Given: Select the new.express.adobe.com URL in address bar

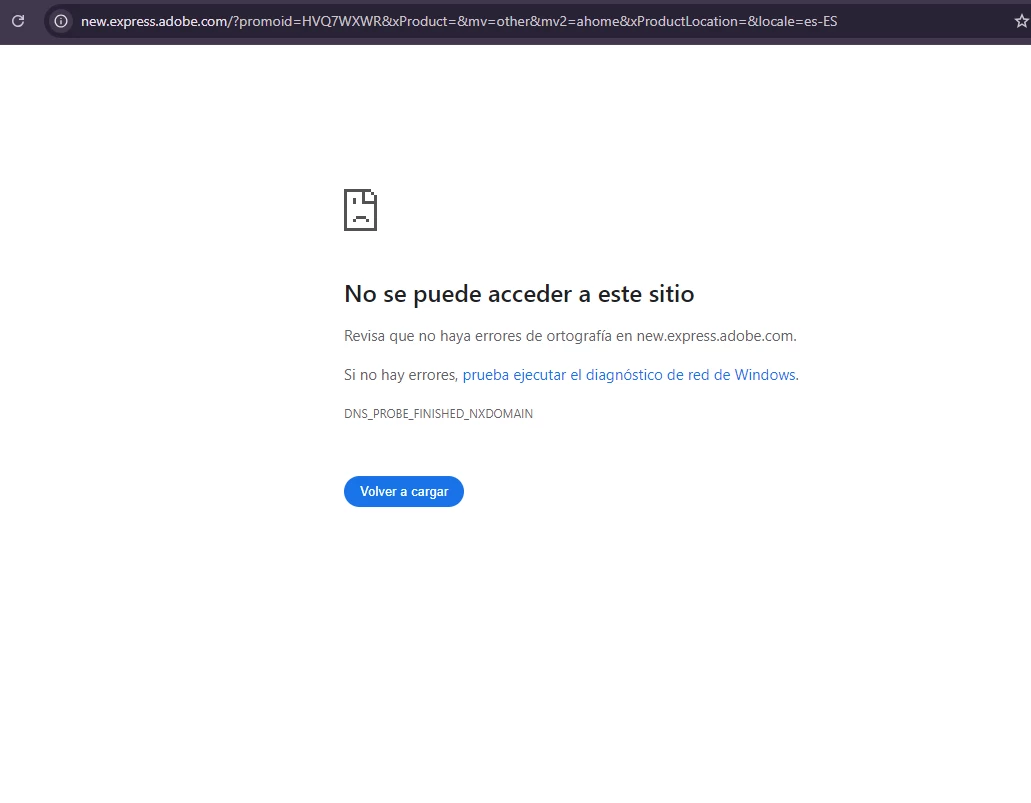Looking at the screenshot, I should [x=459, y=21].
